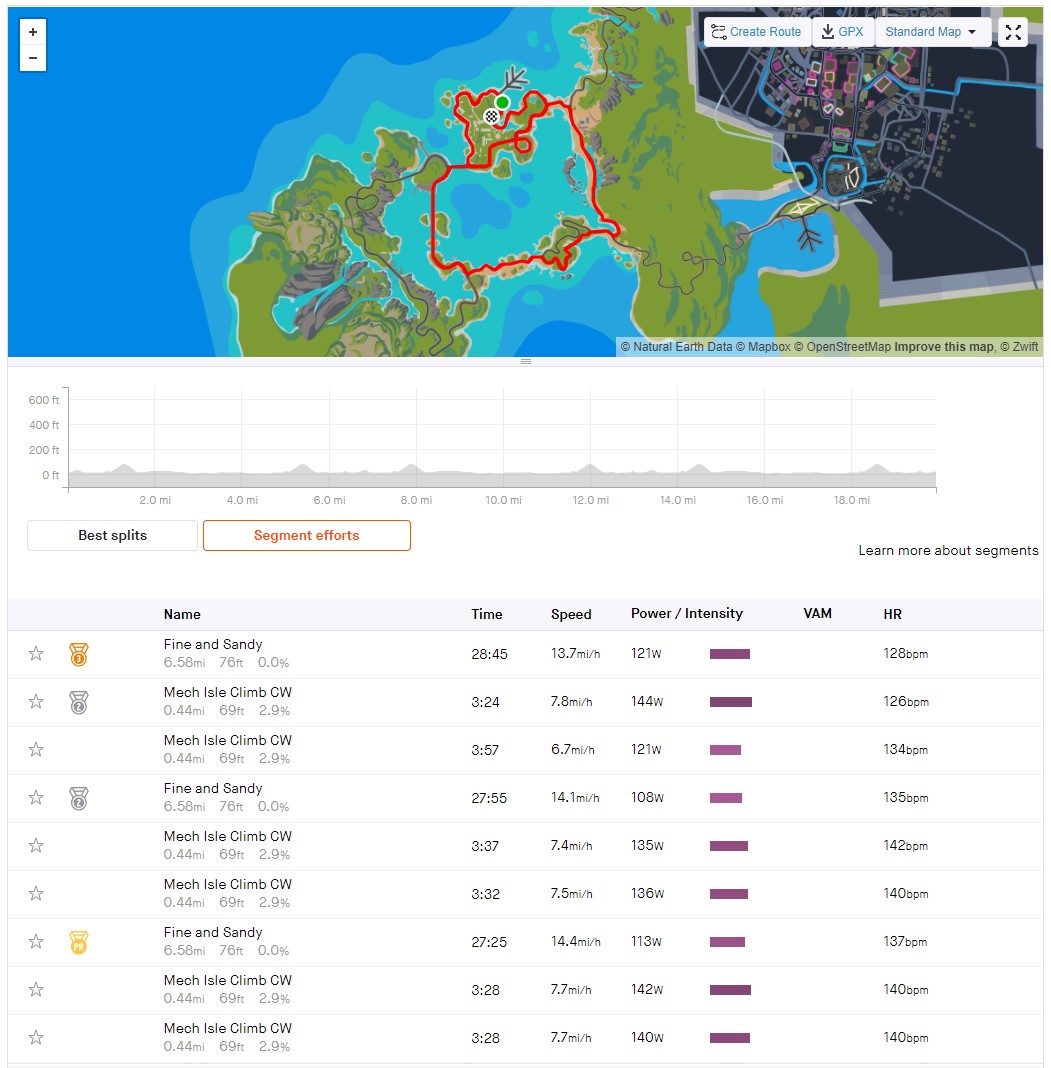
Task: Click the elevation profile chart
Action: (x=503, y=438)
